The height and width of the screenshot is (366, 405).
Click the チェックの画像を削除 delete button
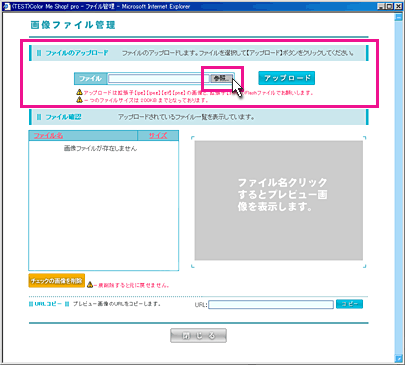click(x=57, y=281)
